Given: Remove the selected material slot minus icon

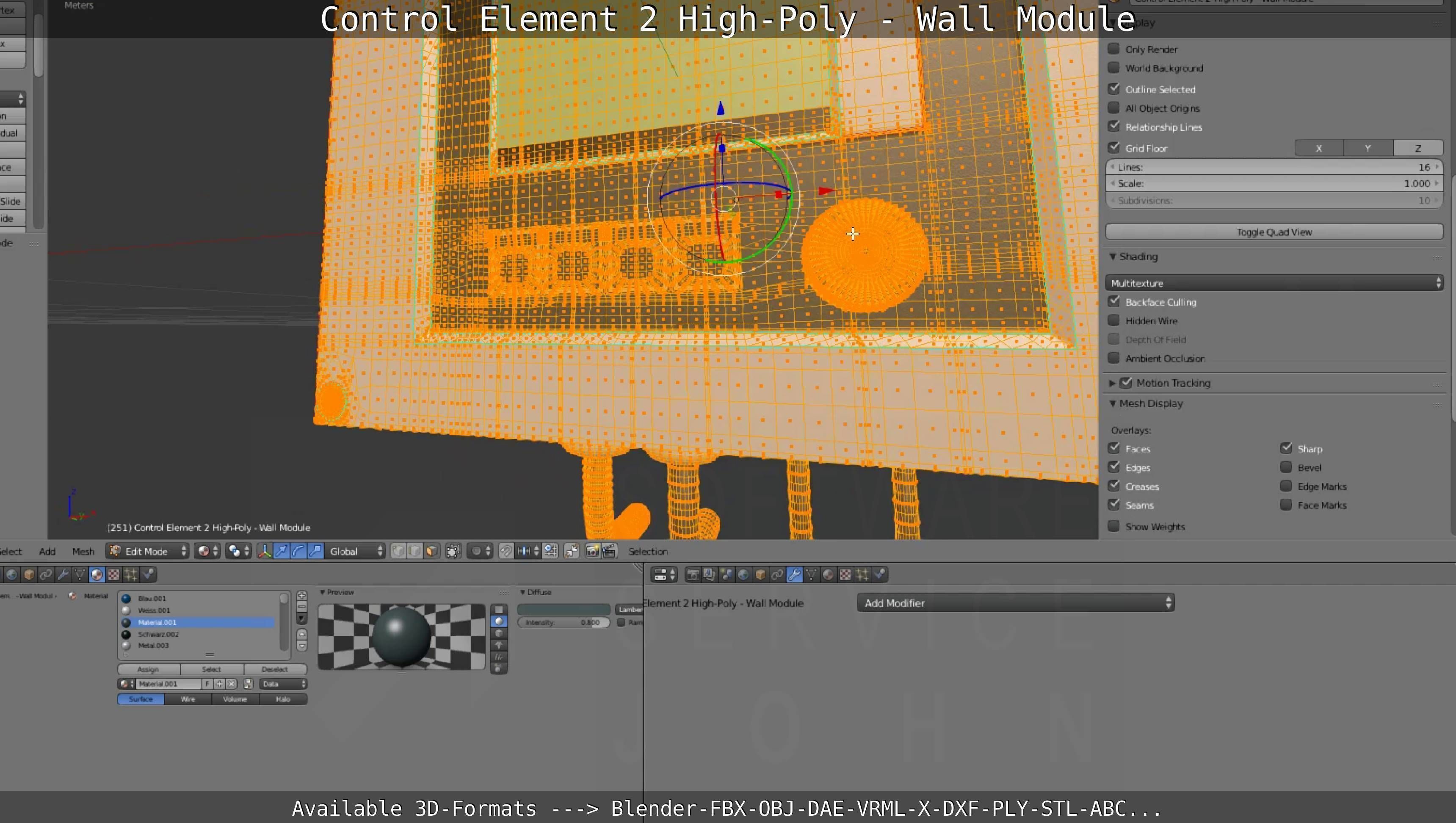Looking at the screenshot, I should click(x=302, y=607).
